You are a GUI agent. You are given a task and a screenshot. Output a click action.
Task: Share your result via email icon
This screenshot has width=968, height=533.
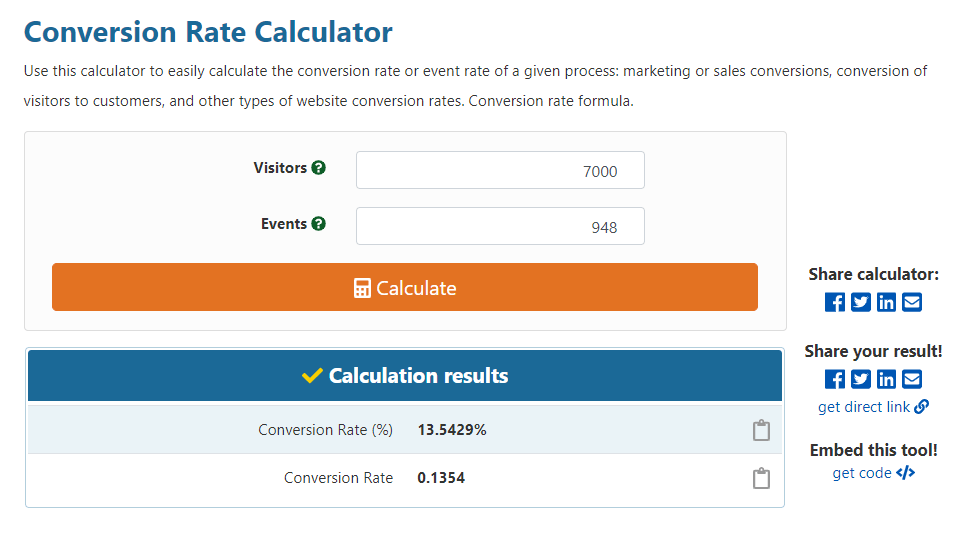click(912, 379)
